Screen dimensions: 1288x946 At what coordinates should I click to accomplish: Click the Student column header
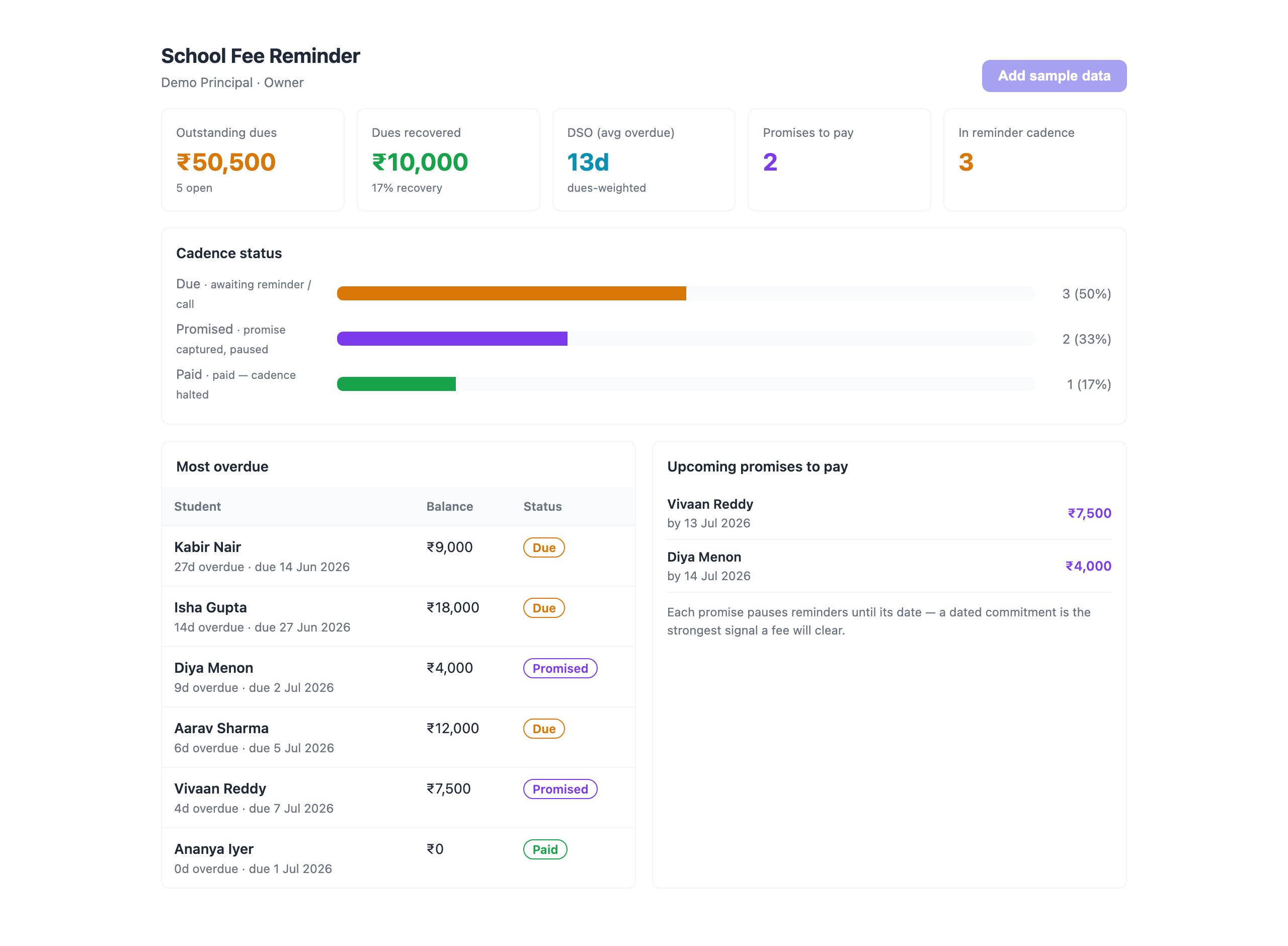click(198, 506)
